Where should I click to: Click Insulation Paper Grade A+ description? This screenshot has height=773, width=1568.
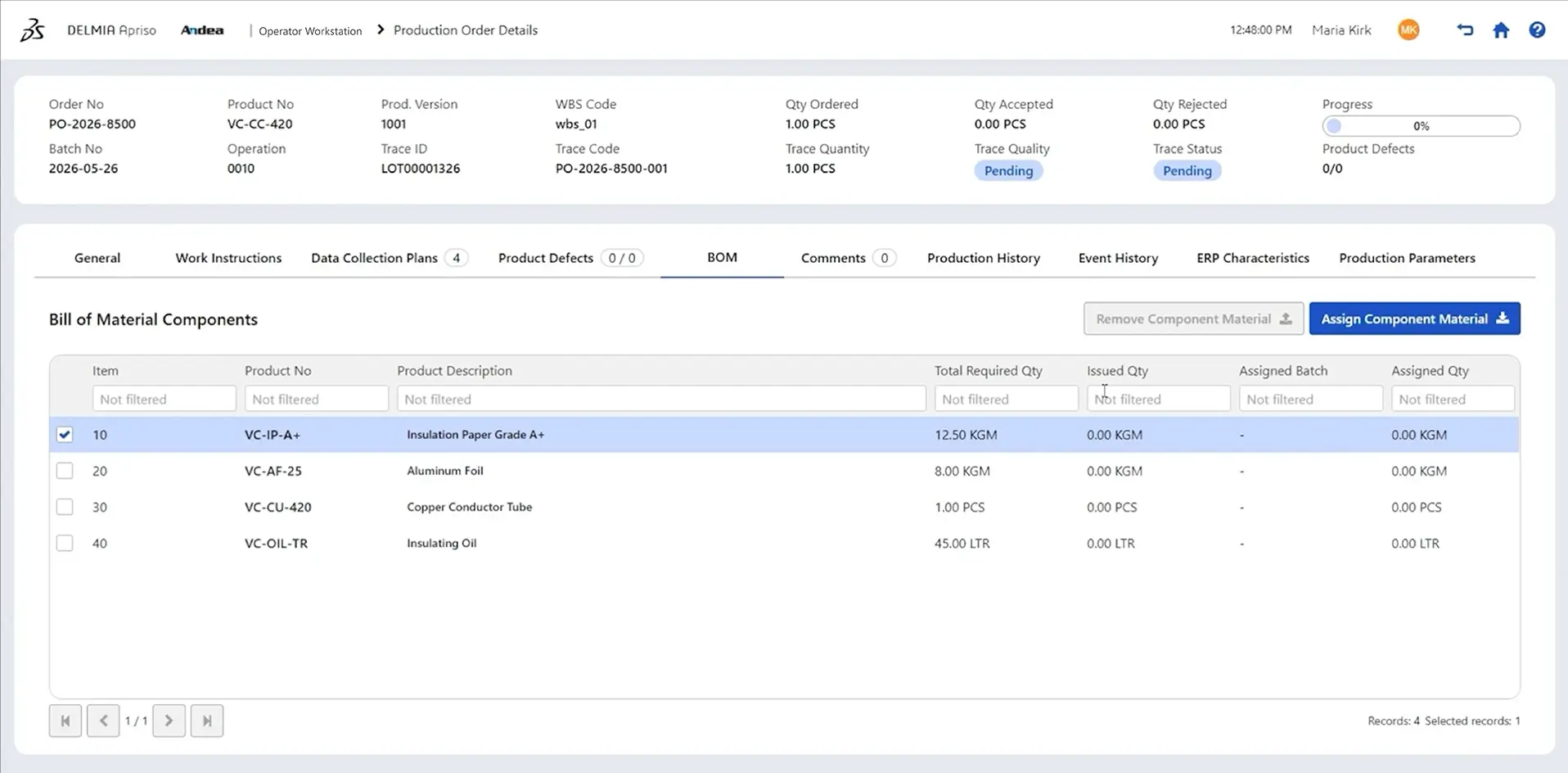pyautogui.click(x=475, y=435)
